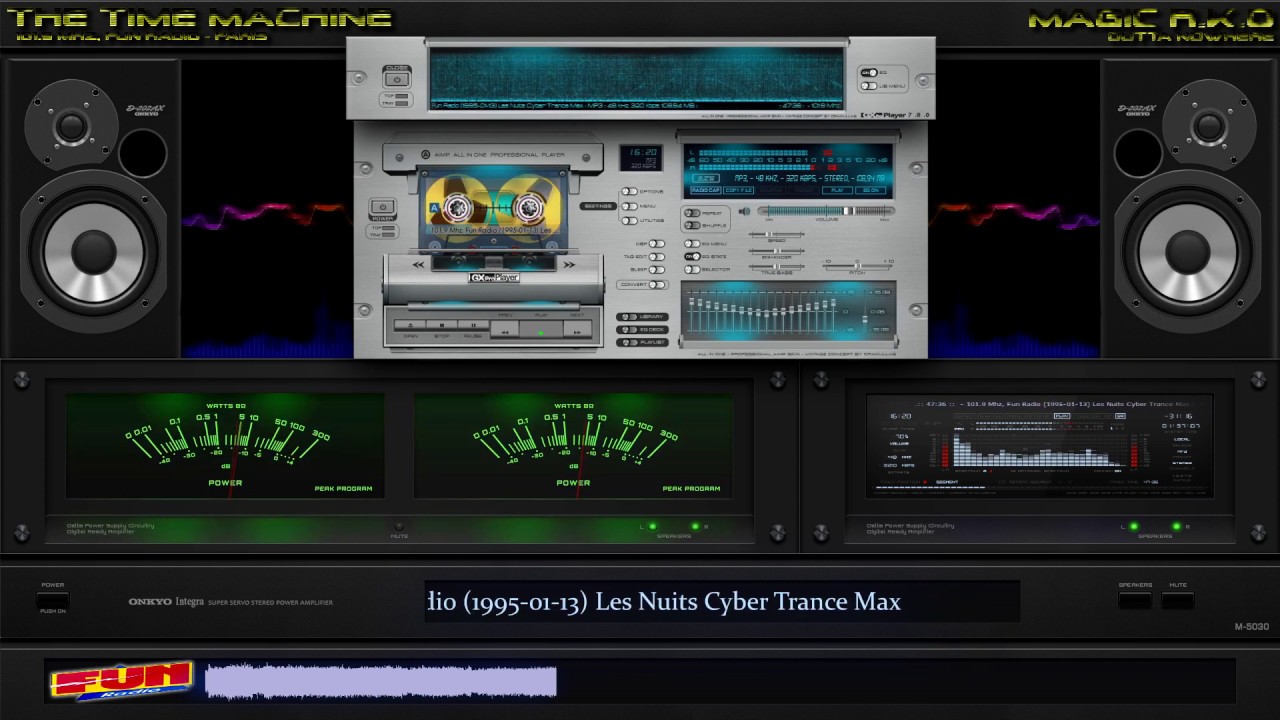Viewport: 1280px width, 720px height.
Task: Toggle the EQ switch on top display panel
Action: (869, 72)
